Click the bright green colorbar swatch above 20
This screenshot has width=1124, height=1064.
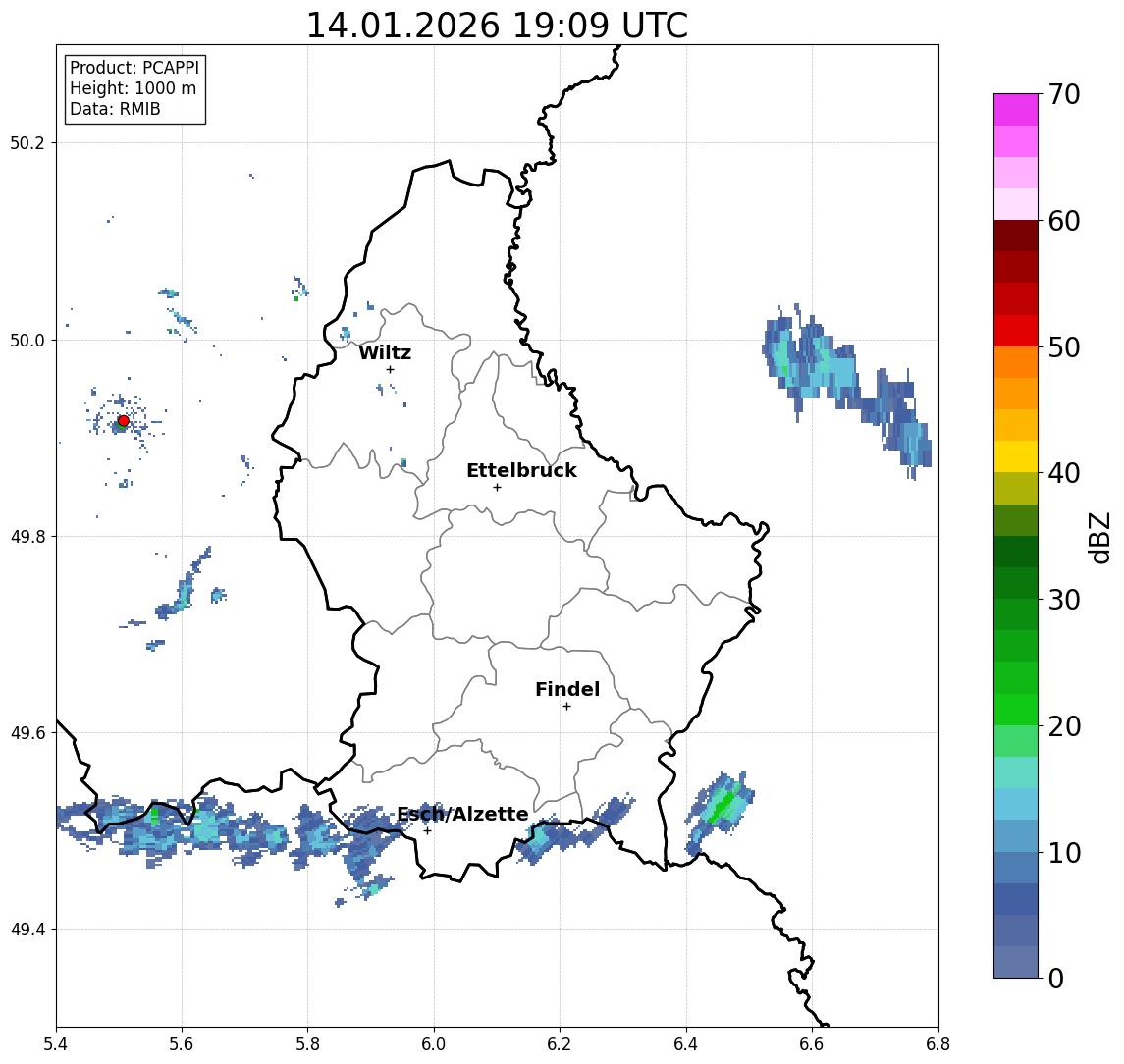[1016, 709]
